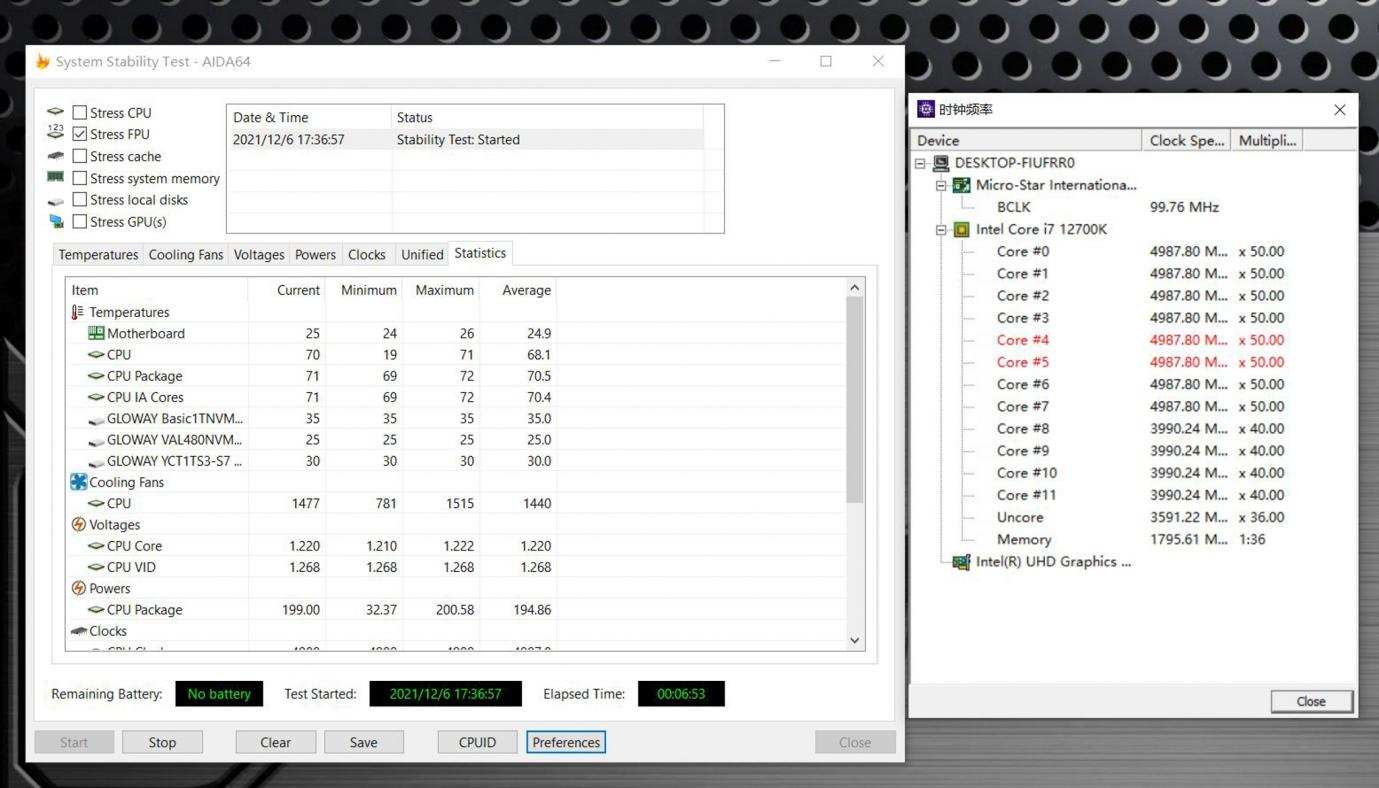The height and width of the screenshot is (788, 1379).
Task: Click the statistics list scroll down arrow
Action: 854,640
